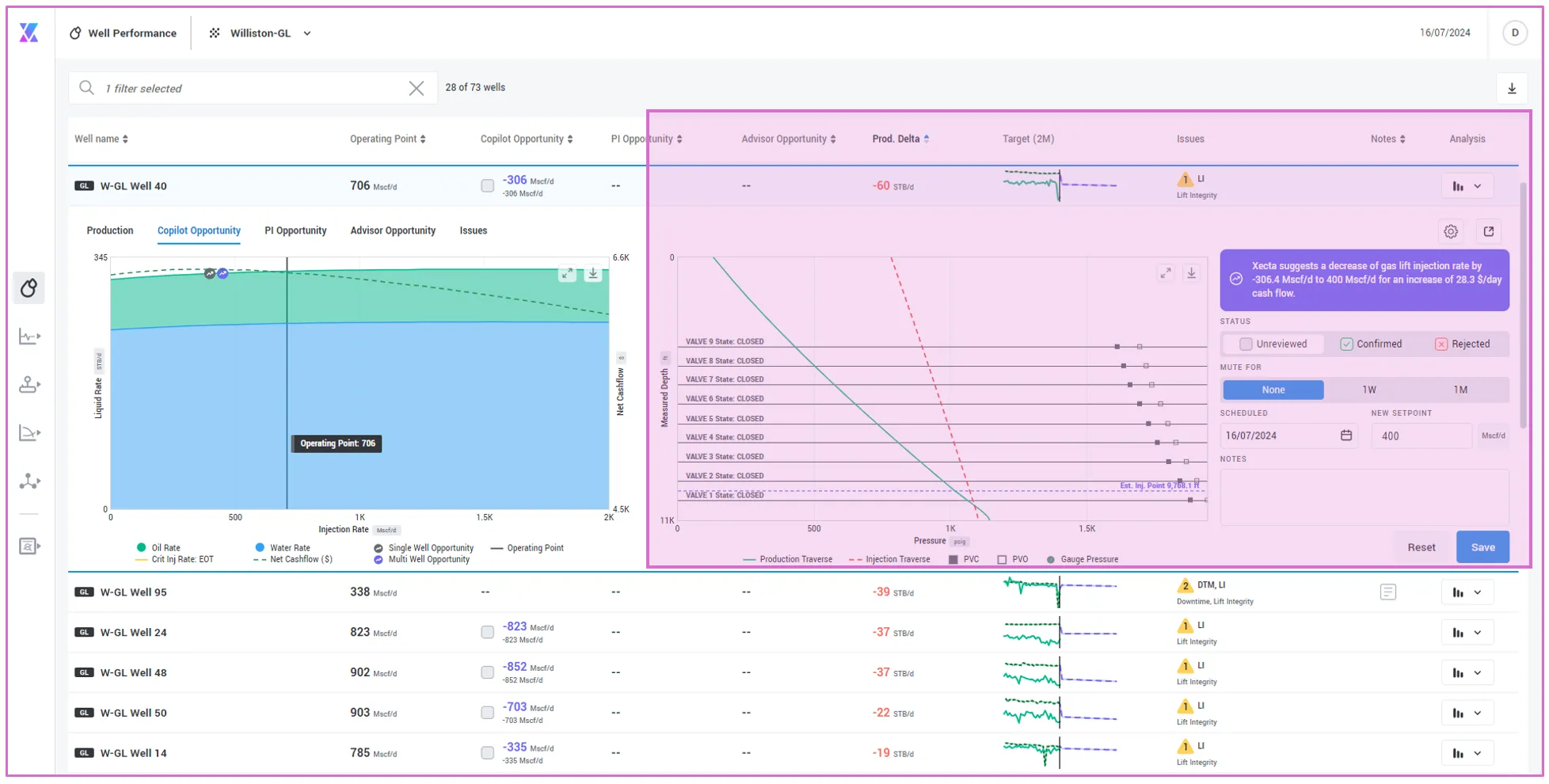
Task: Expand the analysis dropdown for W-GL Well 50
Action: 1467,713
